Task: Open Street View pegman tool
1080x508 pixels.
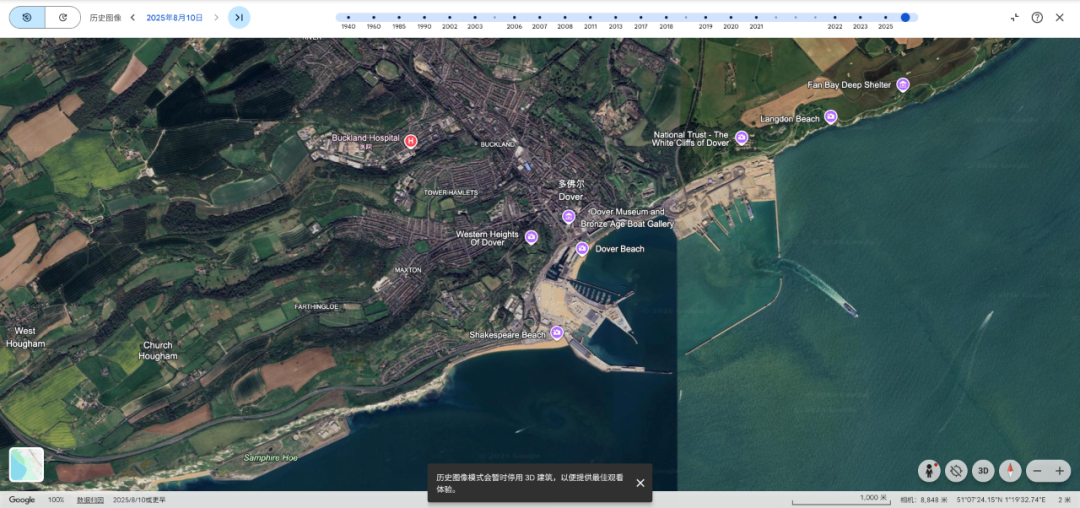Action: point(931,470)
